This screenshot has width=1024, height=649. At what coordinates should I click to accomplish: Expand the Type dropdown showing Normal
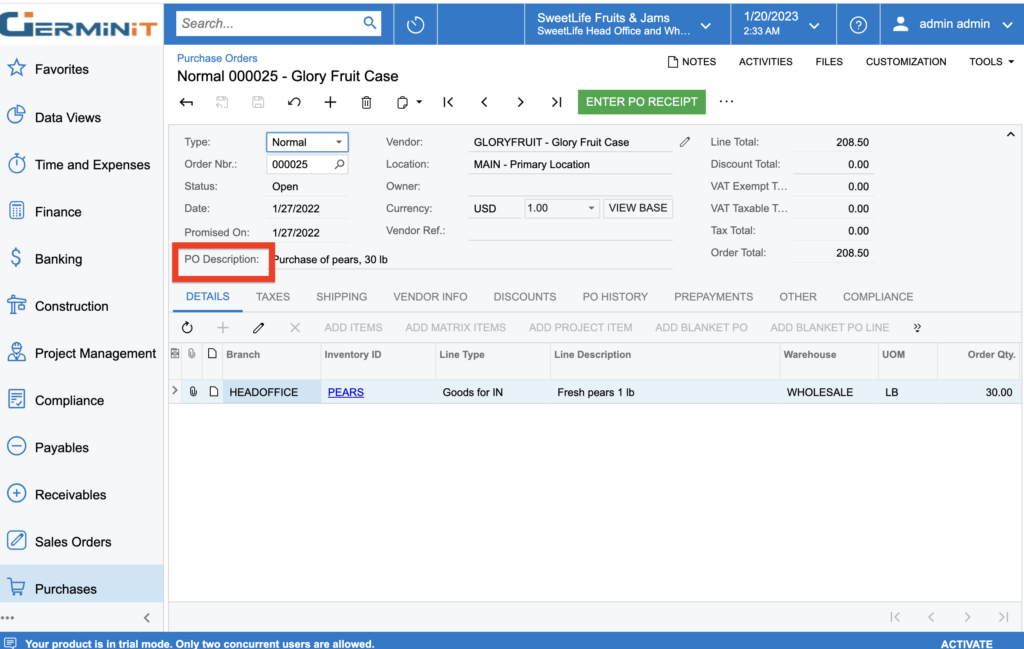click(x=339, y=142)
